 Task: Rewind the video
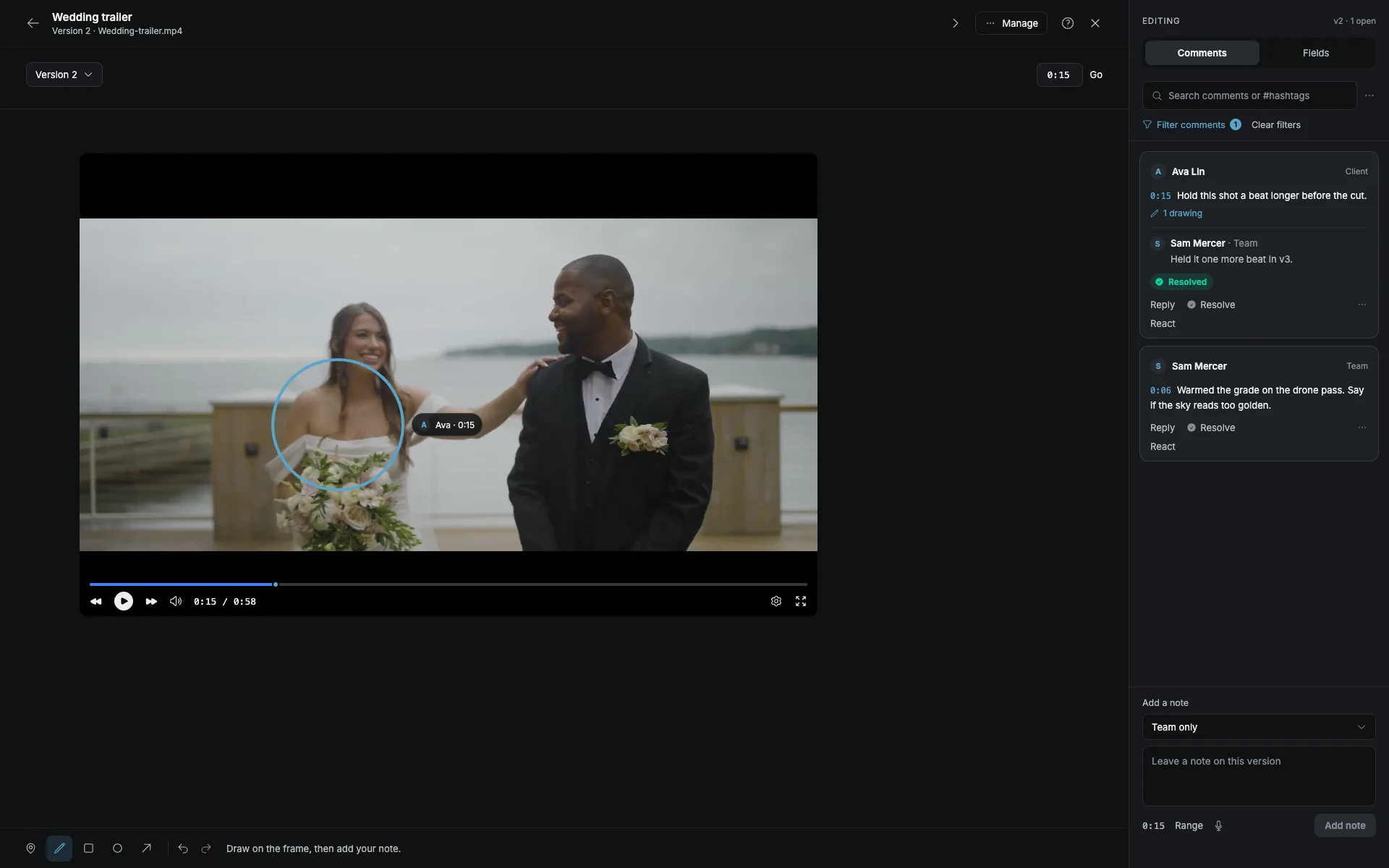tap(96, 601)
